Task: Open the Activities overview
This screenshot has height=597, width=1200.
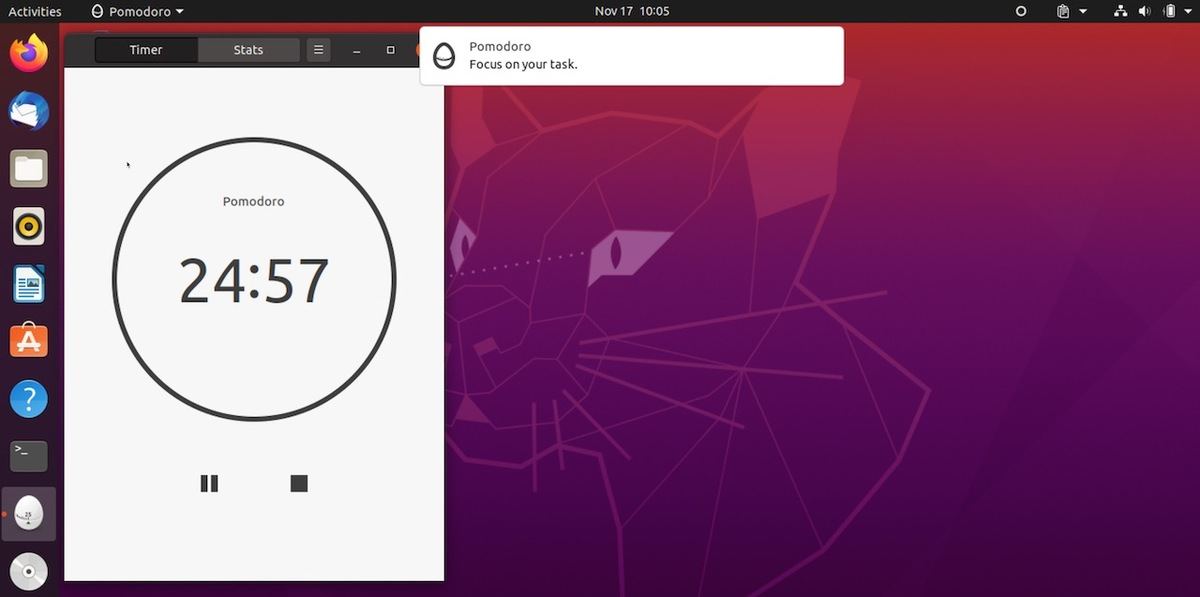Action: tap(35, 11)
